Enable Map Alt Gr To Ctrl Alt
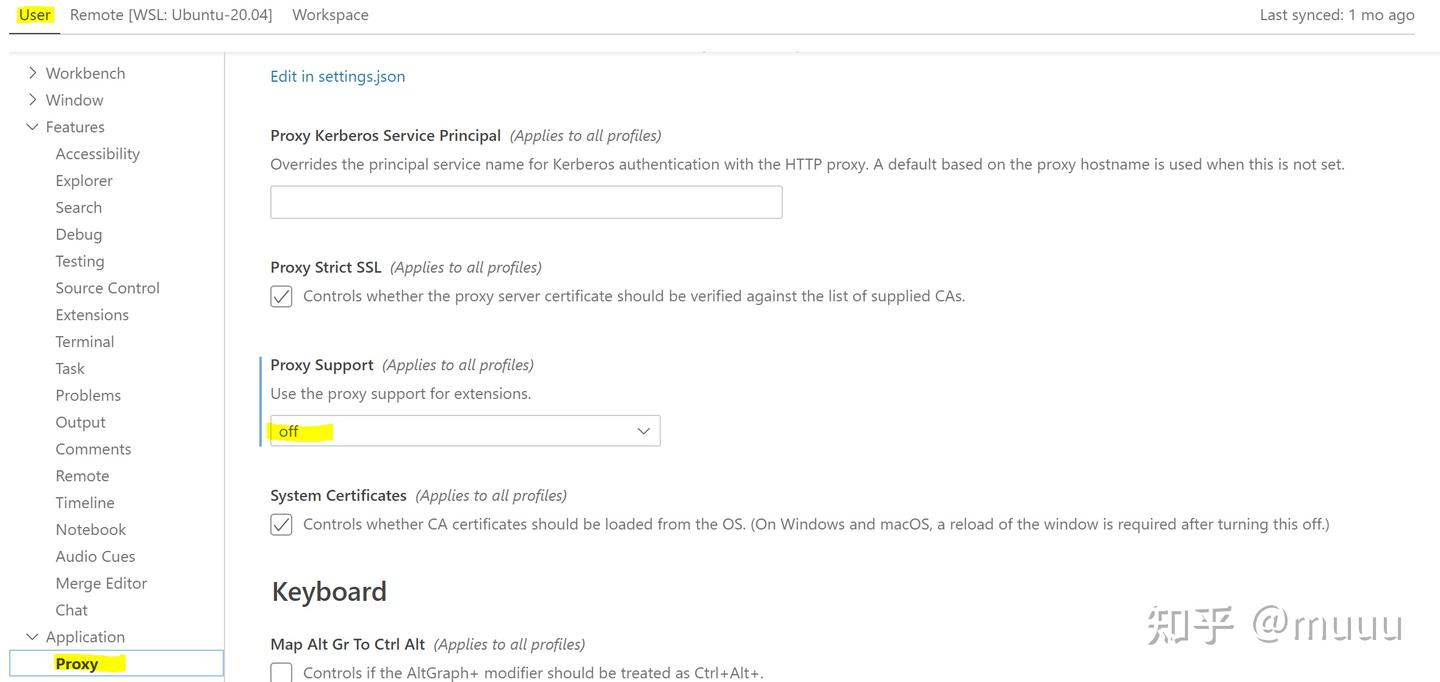The width and height of the screenshot is (1440, 682). pos(281,671)
